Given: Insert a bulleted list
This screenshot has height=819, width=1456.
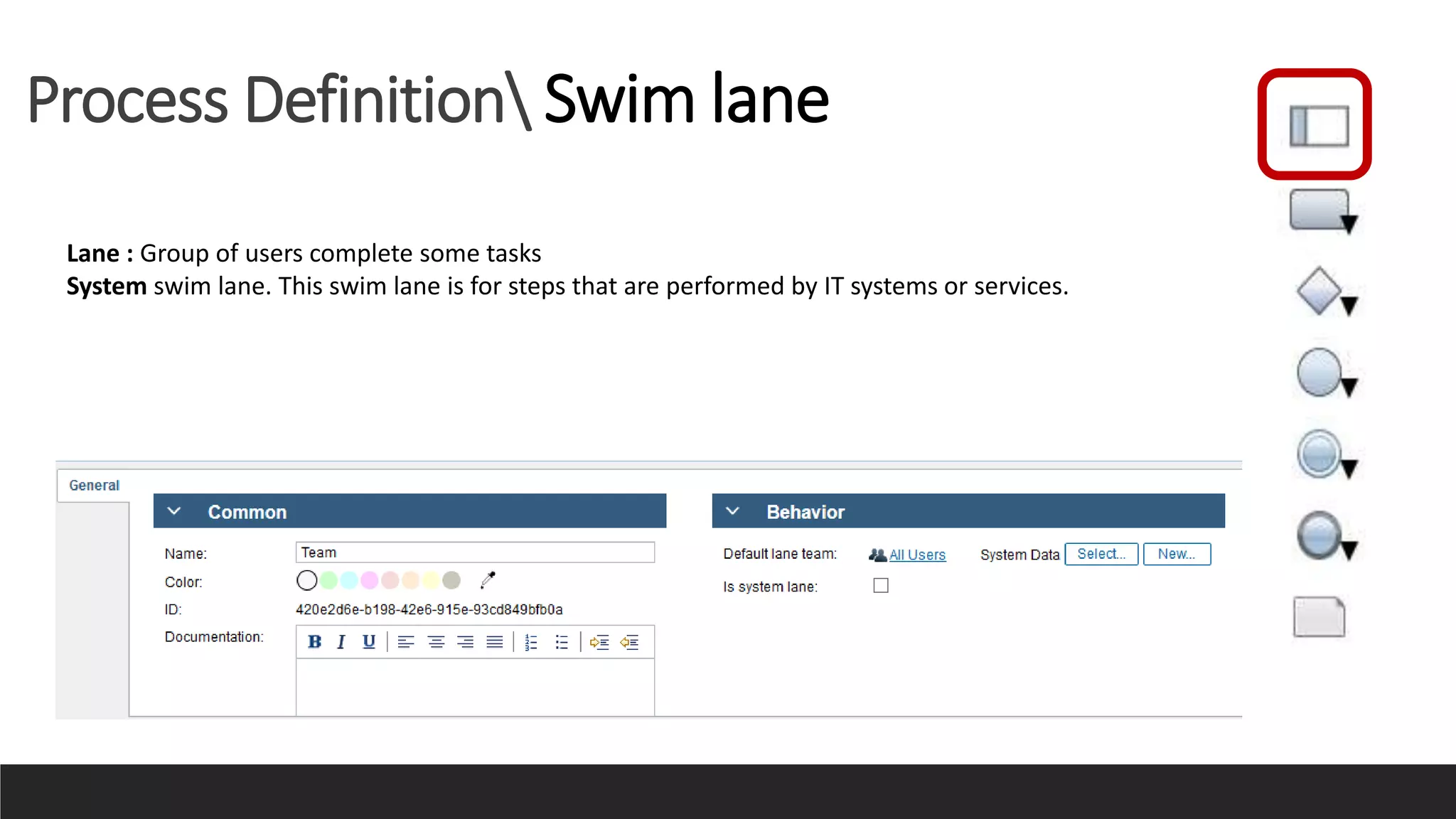Looking at the screenshot, I should point(562,643).
